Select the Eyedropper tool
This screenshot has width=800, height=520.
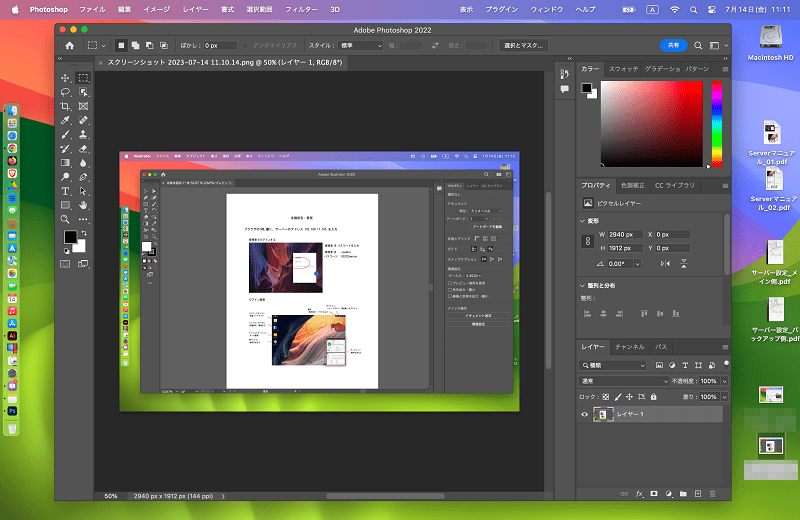65,120
